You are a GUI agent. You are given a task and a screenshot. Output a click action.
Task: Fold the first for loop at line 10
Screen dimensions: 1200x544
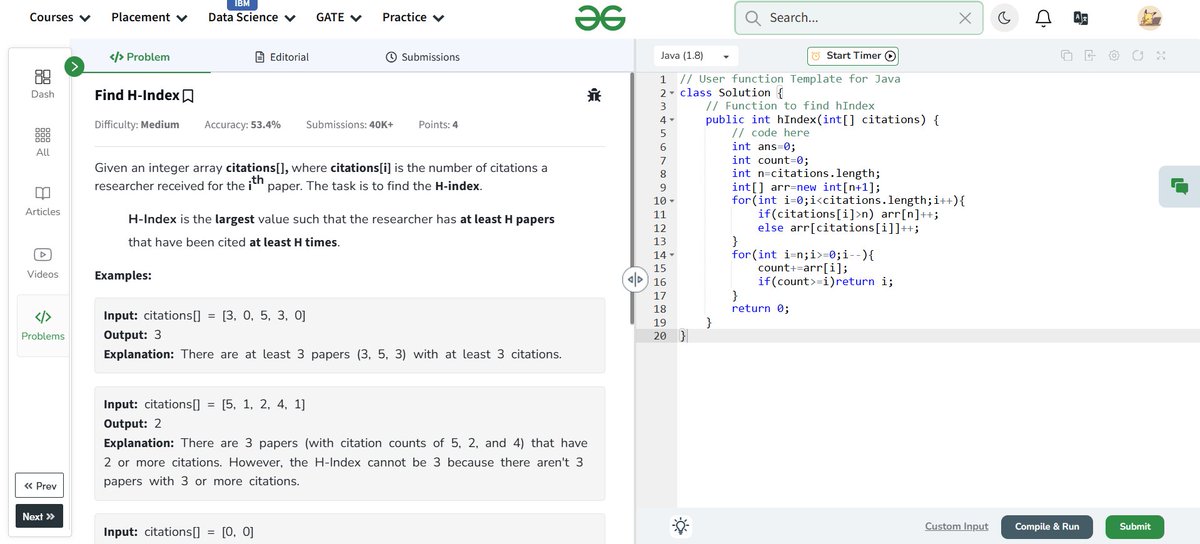673,201
